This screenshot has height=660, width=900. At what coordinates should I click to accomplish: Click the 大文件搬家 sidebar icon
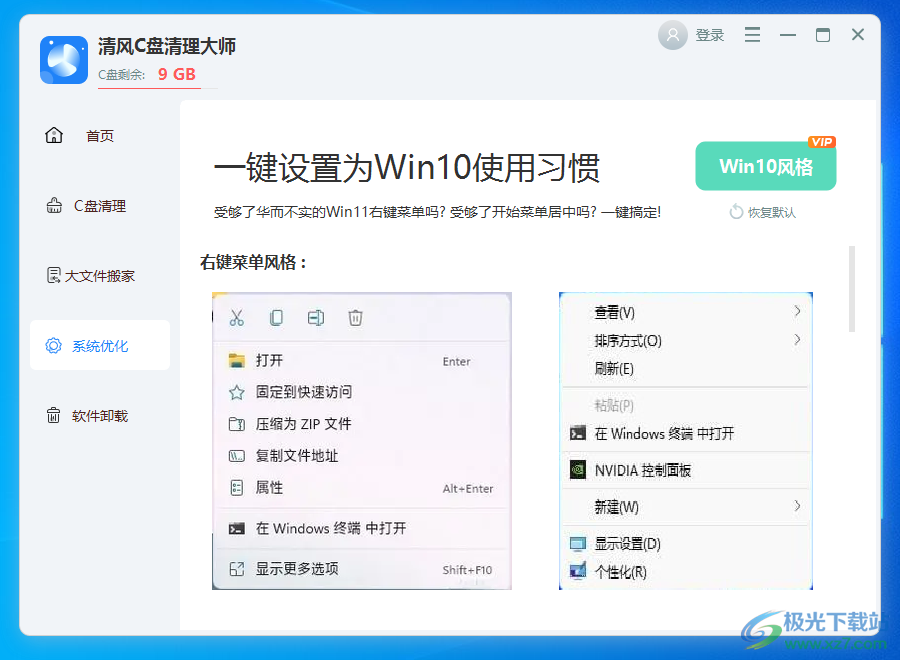pyautogui.click(x=53, y=275)
